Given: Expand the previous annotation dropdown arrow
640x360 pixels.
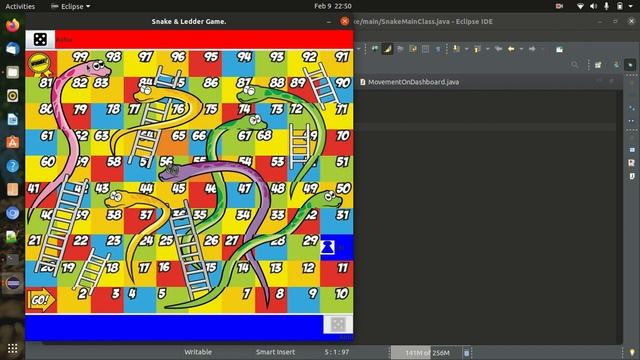Looking at the screenshot, I should pos(487,49).
